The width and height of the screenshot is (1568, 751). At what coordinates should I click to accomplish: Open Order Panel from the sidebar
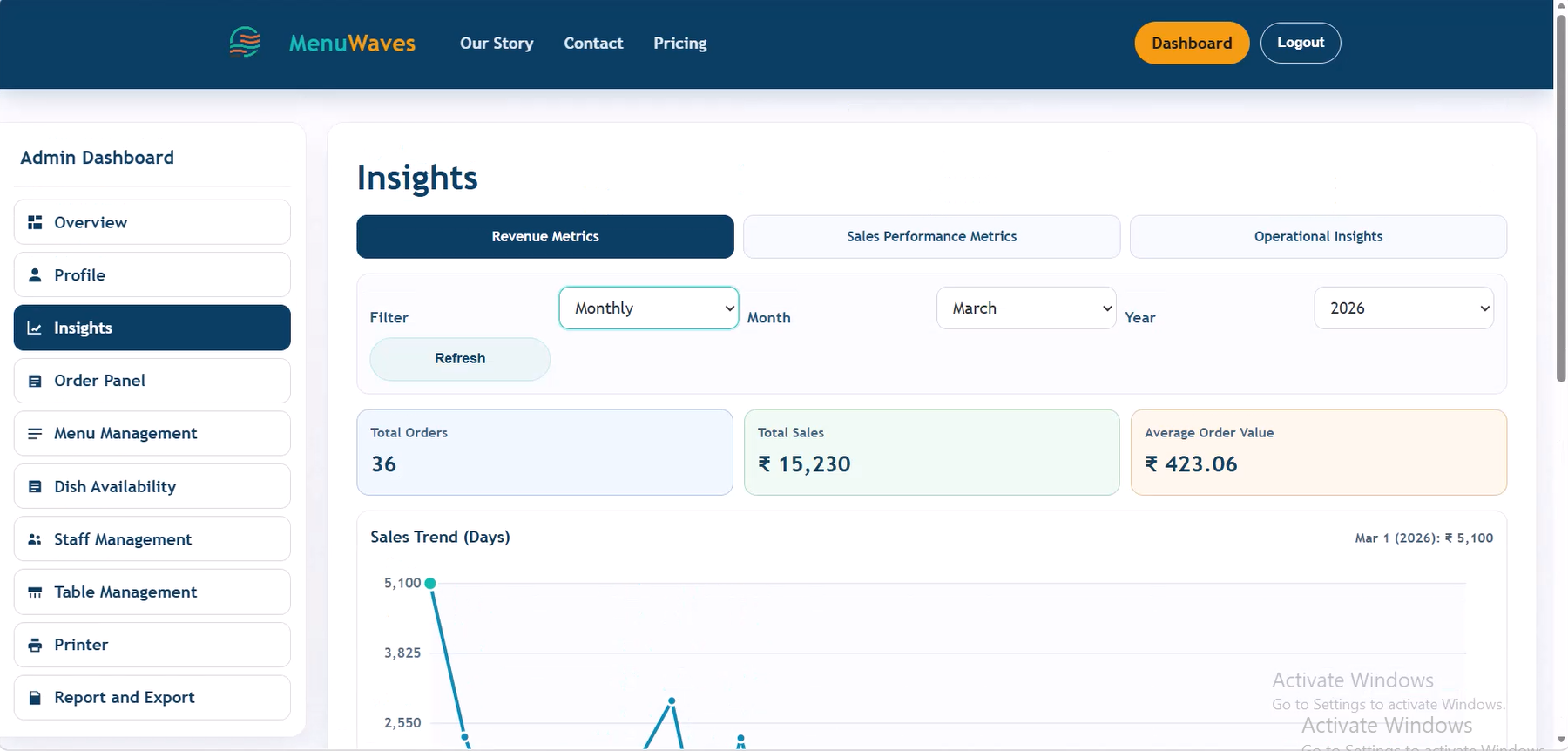(152, 381)
